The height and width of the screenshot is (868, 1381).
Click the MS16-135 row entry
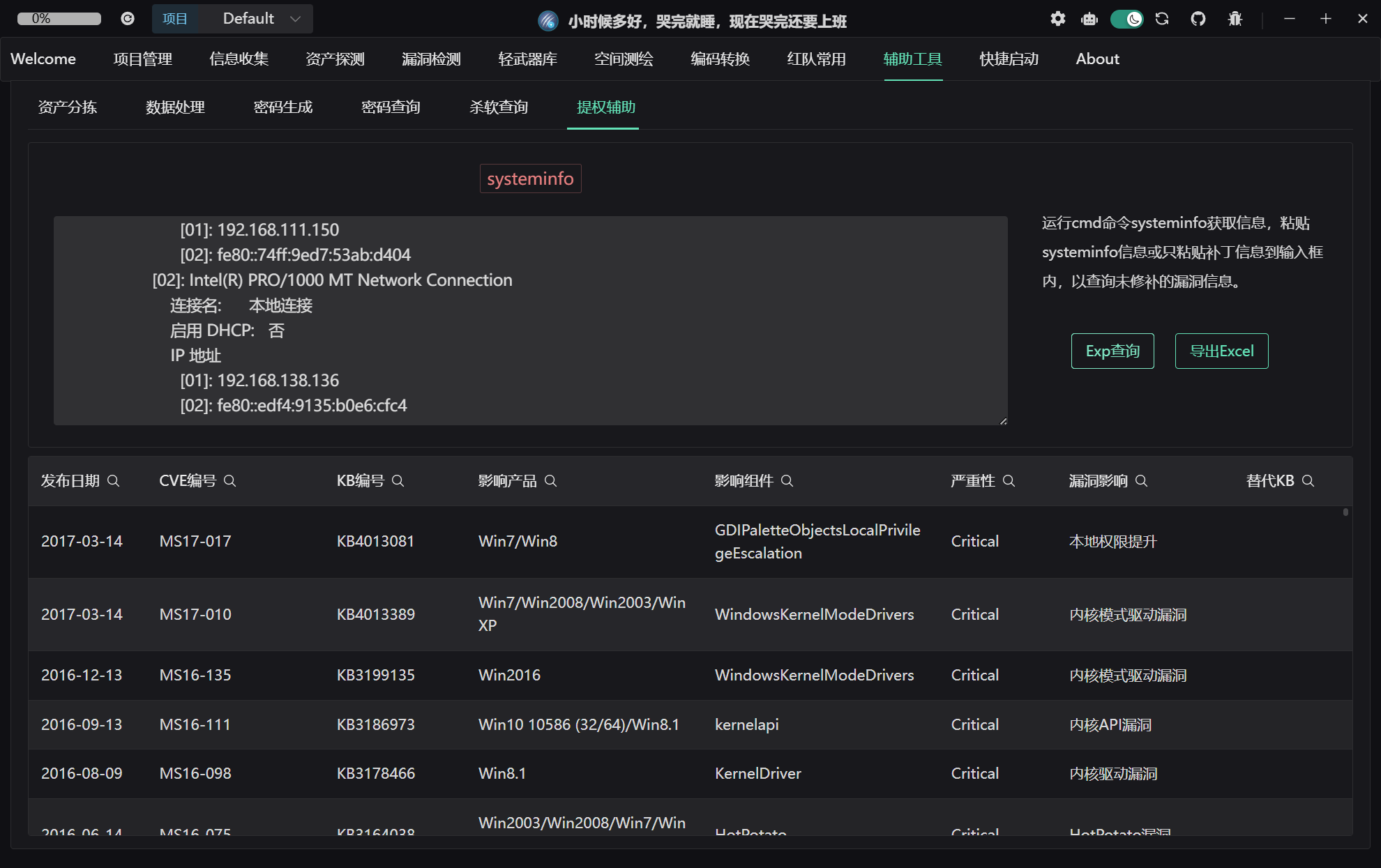point(195,676)
